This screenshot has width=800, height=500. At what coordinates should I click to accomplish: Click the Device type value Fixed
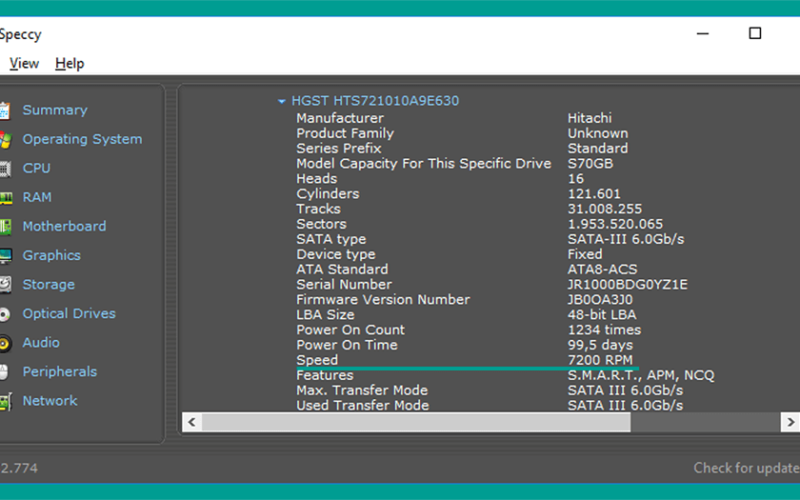pos(585,255)
